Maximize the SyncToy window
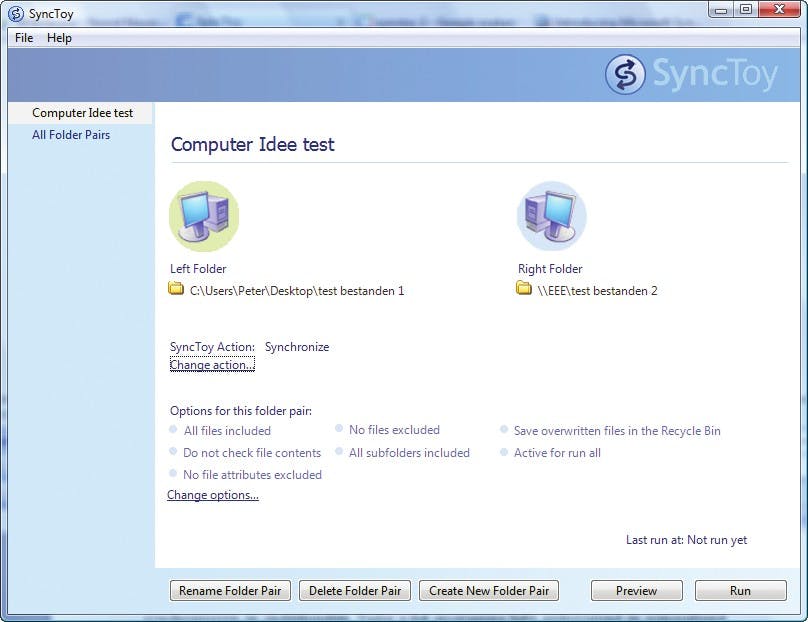808x622 pixels. click(x=746, y=10)
